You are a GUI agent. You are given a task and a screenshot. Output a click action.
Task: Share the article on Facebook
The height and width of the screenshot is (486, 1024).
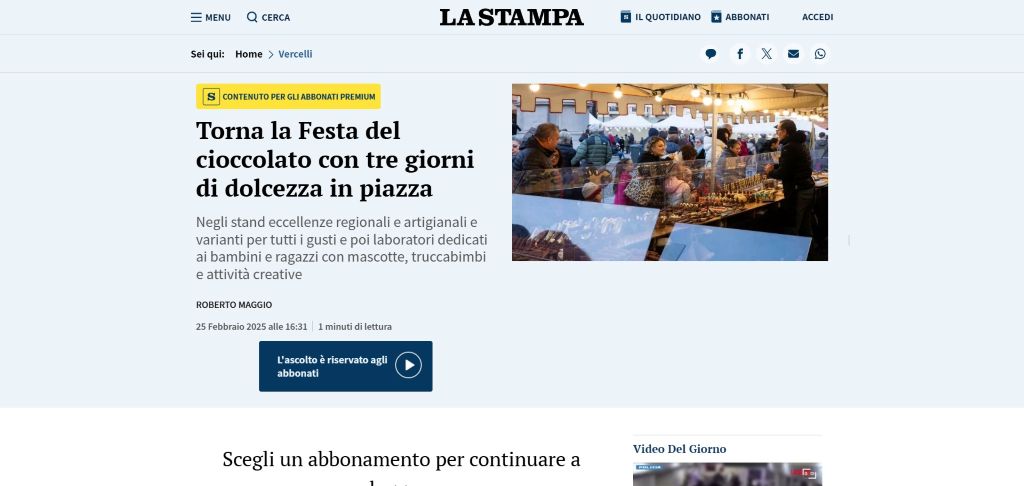point(740,54)
